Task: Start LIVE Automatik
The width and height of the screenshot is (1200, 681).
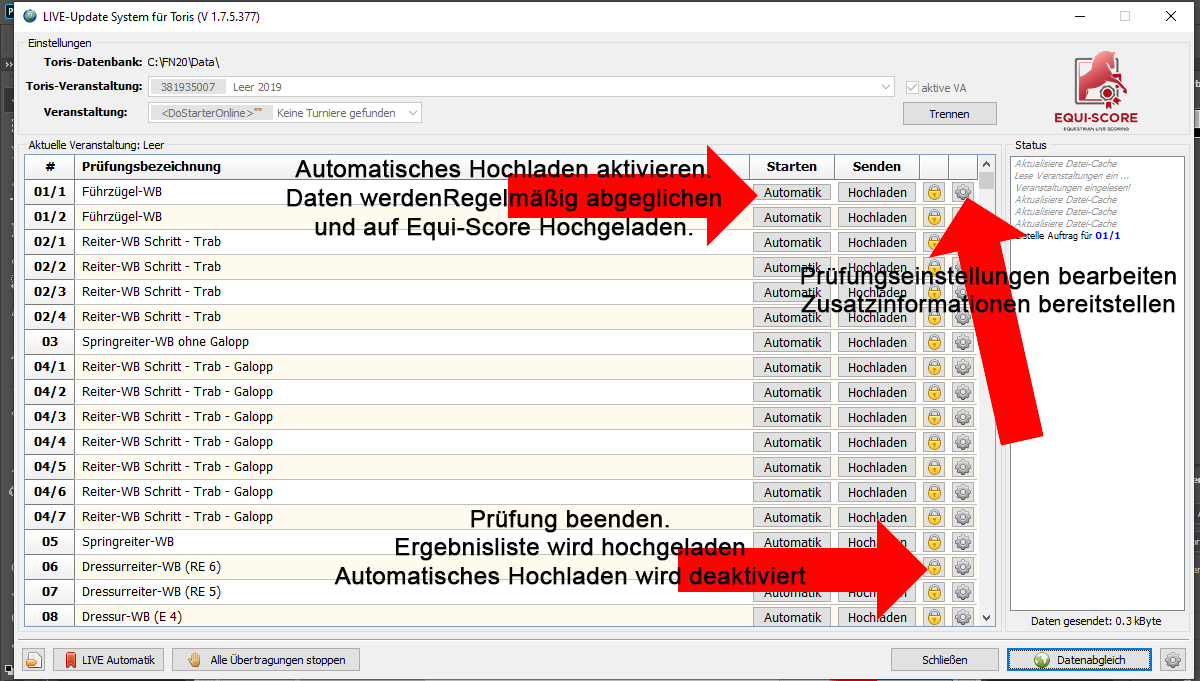Action: coord(110,660)
